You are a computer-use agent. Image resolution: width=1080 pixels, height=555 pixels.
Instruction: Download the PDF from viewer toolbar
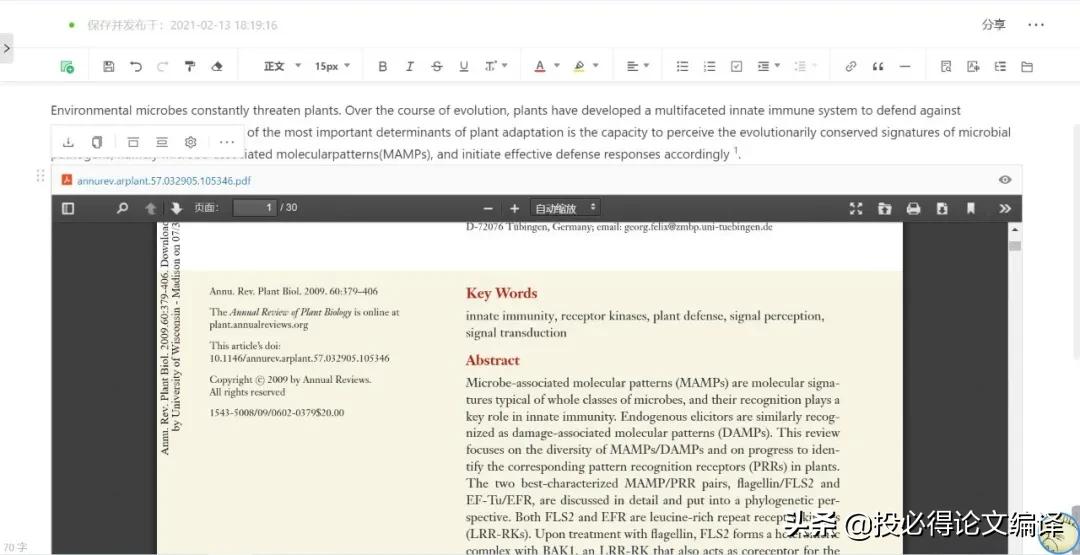click(x=942, y=208)
